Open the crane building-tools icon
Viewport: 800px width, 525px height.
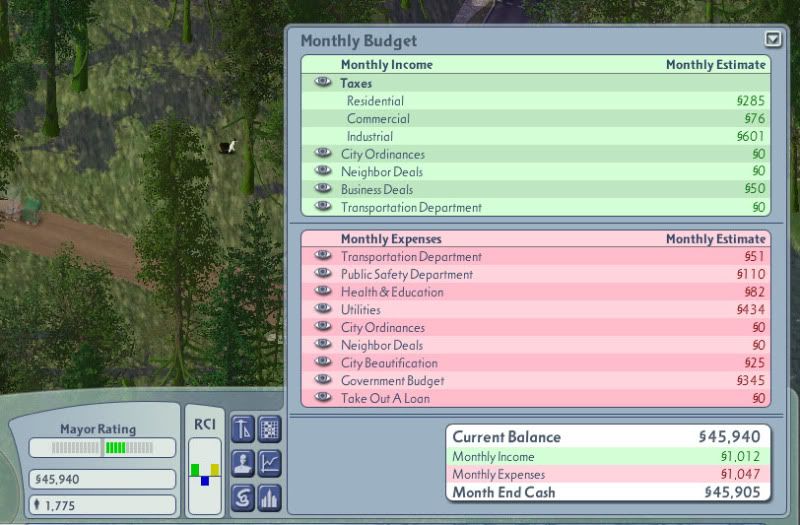pos(243,429)
